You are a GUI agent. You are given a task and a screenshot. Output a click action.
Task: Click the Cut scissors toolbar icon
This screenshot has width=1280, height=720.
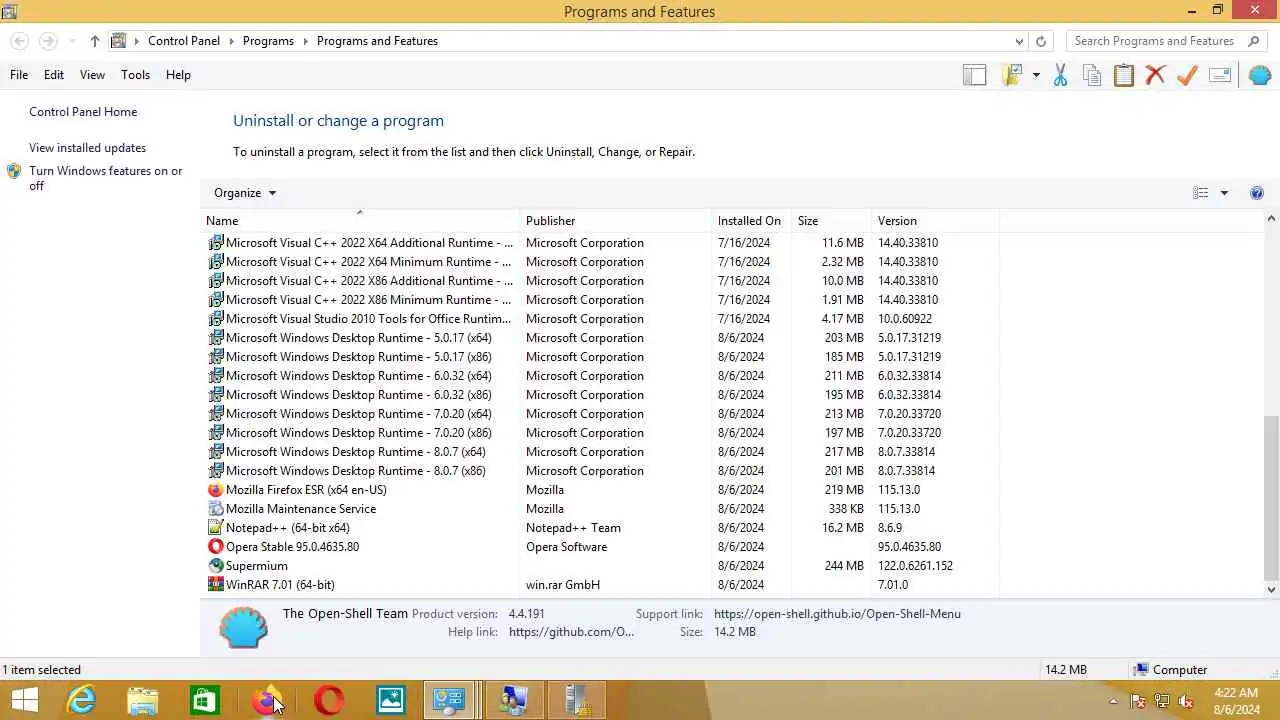pos(1061,75)
